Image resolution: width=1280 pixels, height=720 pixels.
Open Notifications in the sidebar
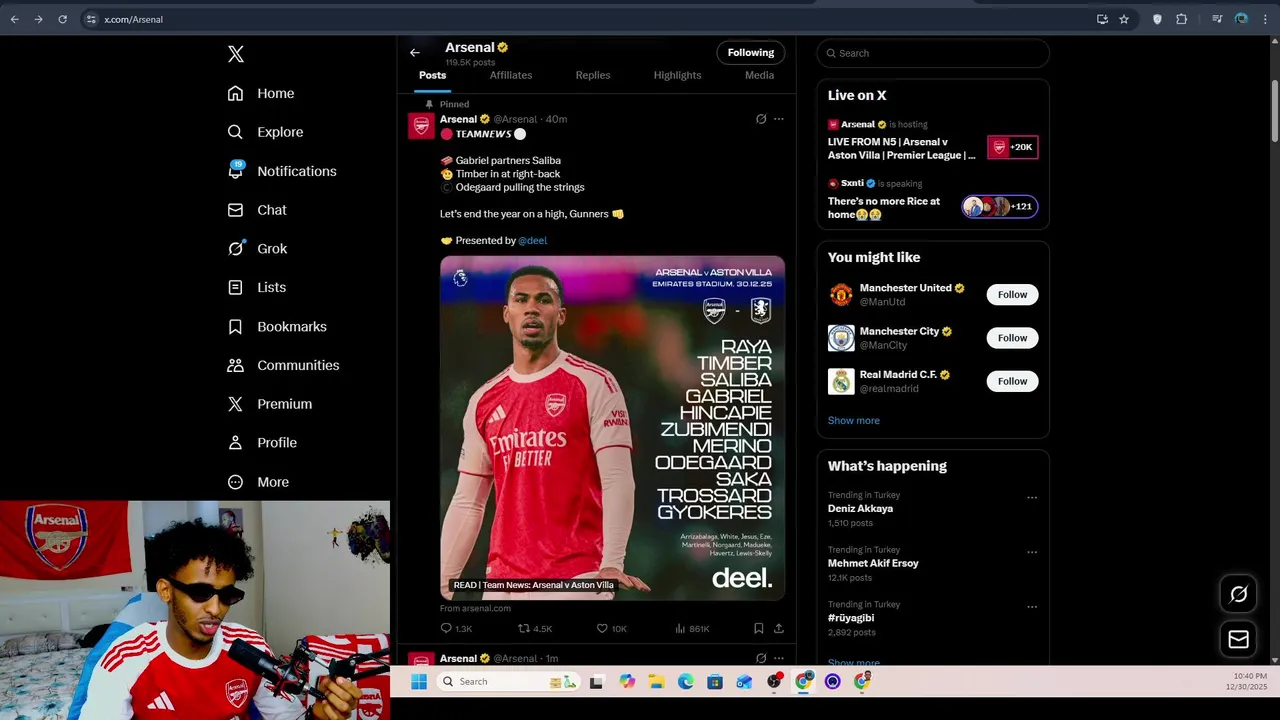coord(282,171)
